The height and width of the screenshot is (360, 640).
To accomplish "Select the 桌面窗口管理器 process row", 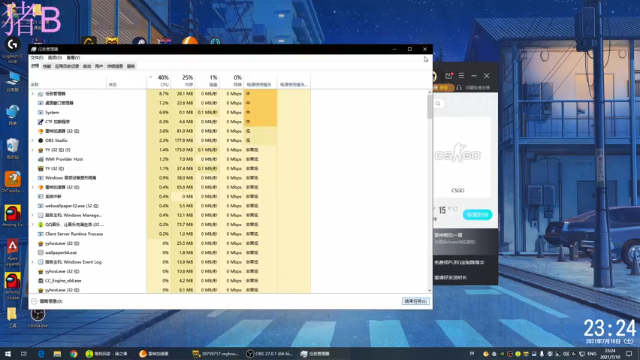I will point(169,103).
